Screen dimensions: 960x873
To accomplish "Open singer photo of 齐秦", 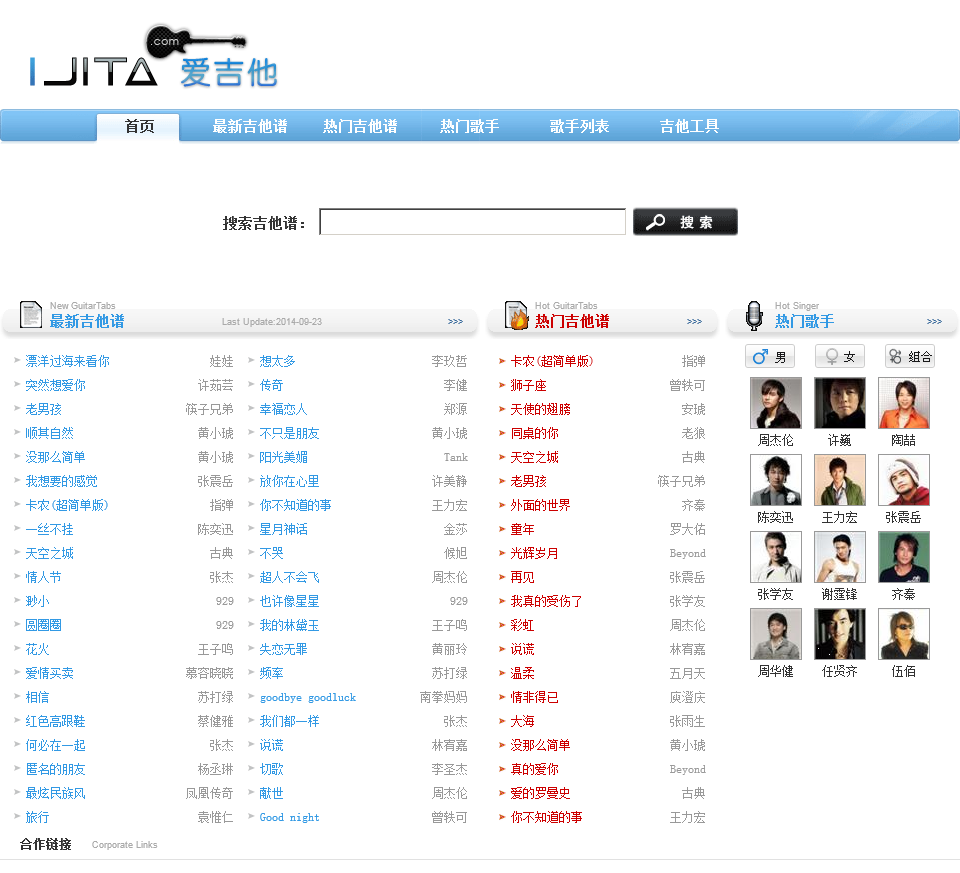I will pos(904,557).
